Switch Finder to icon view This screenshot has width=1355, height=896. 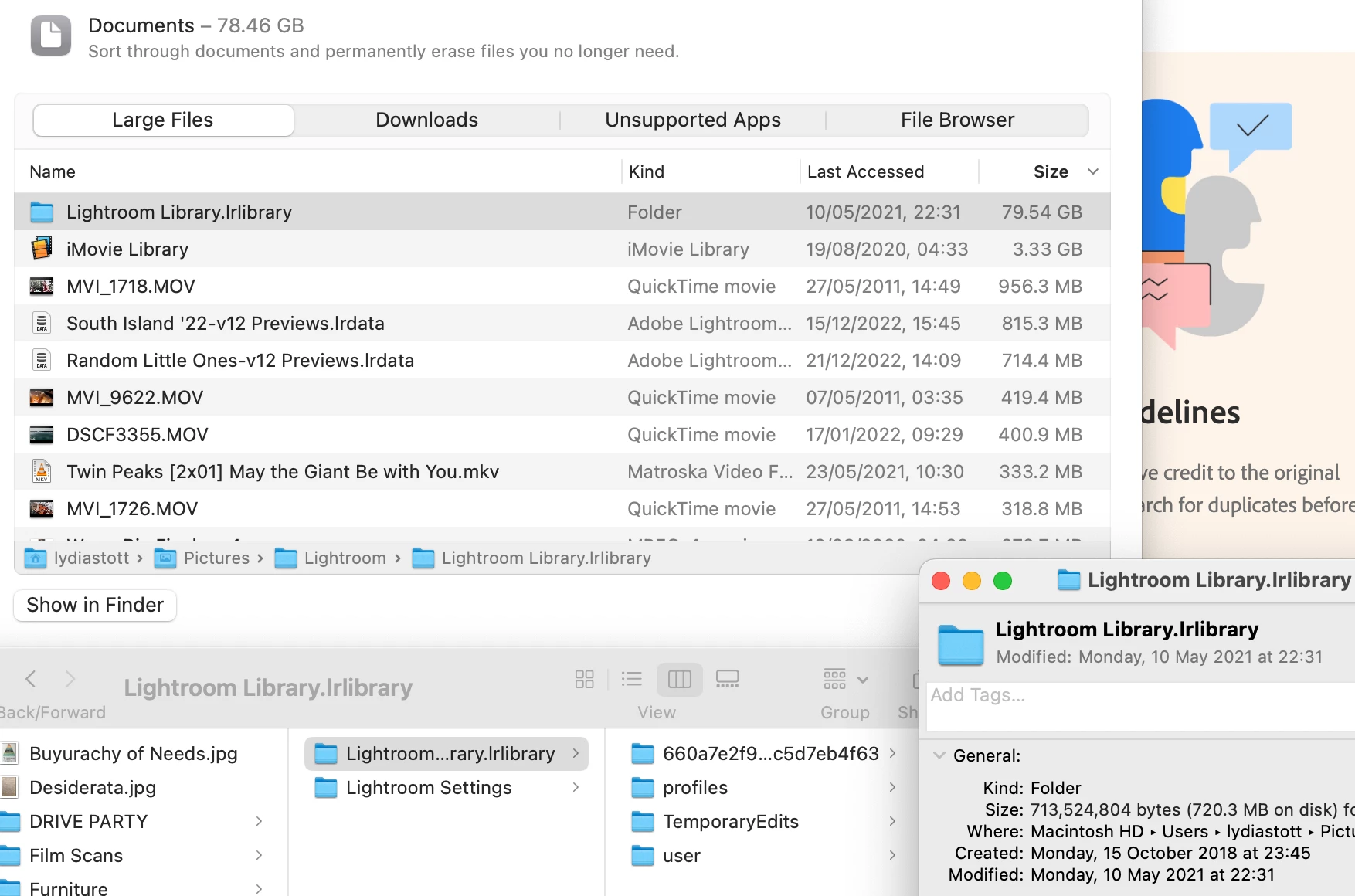tap(585, 679)
